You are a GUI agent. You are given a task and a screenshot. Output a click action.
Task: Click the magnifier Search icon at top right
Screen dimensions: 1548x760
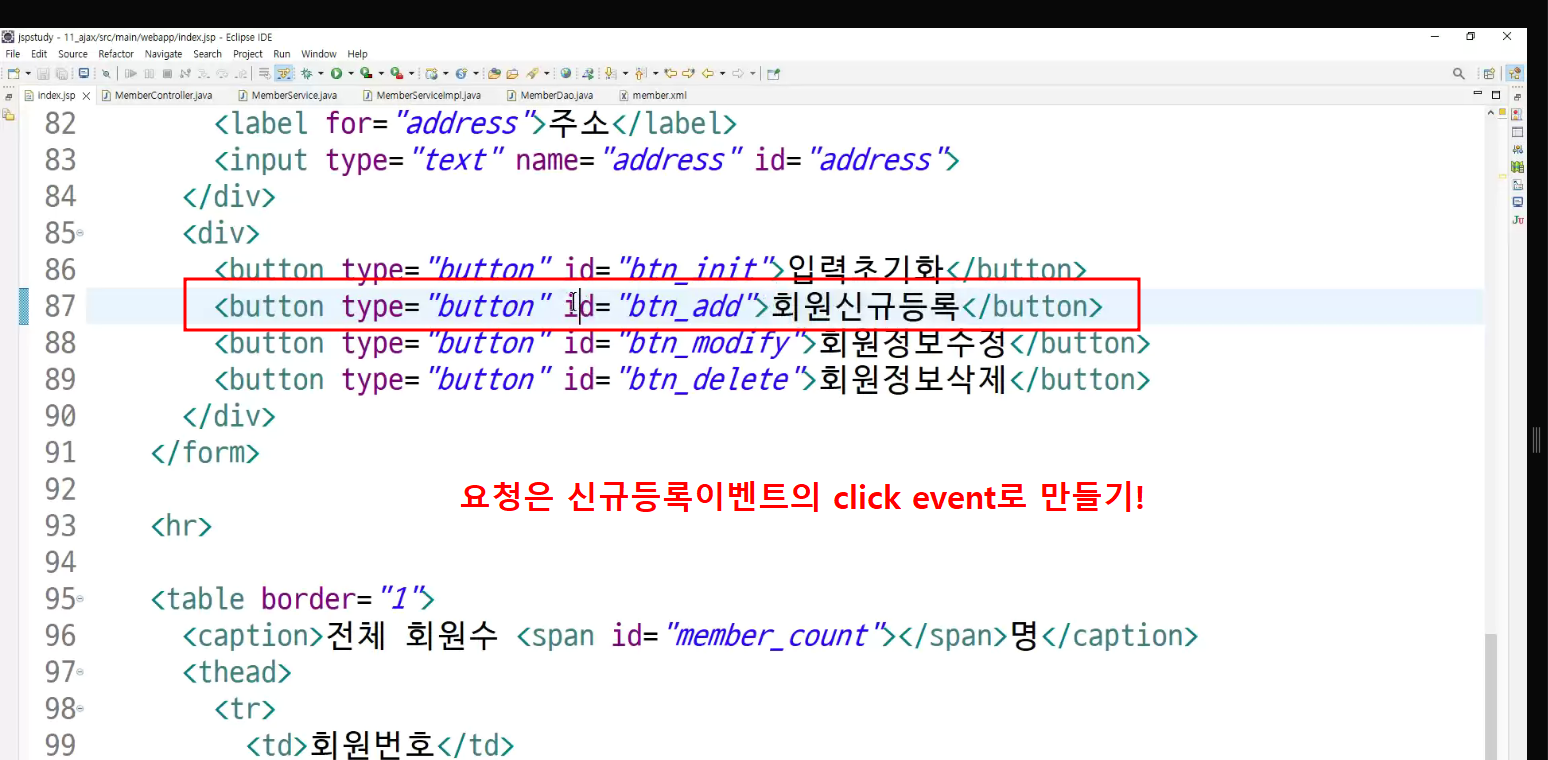click(x=1458, y=73)
